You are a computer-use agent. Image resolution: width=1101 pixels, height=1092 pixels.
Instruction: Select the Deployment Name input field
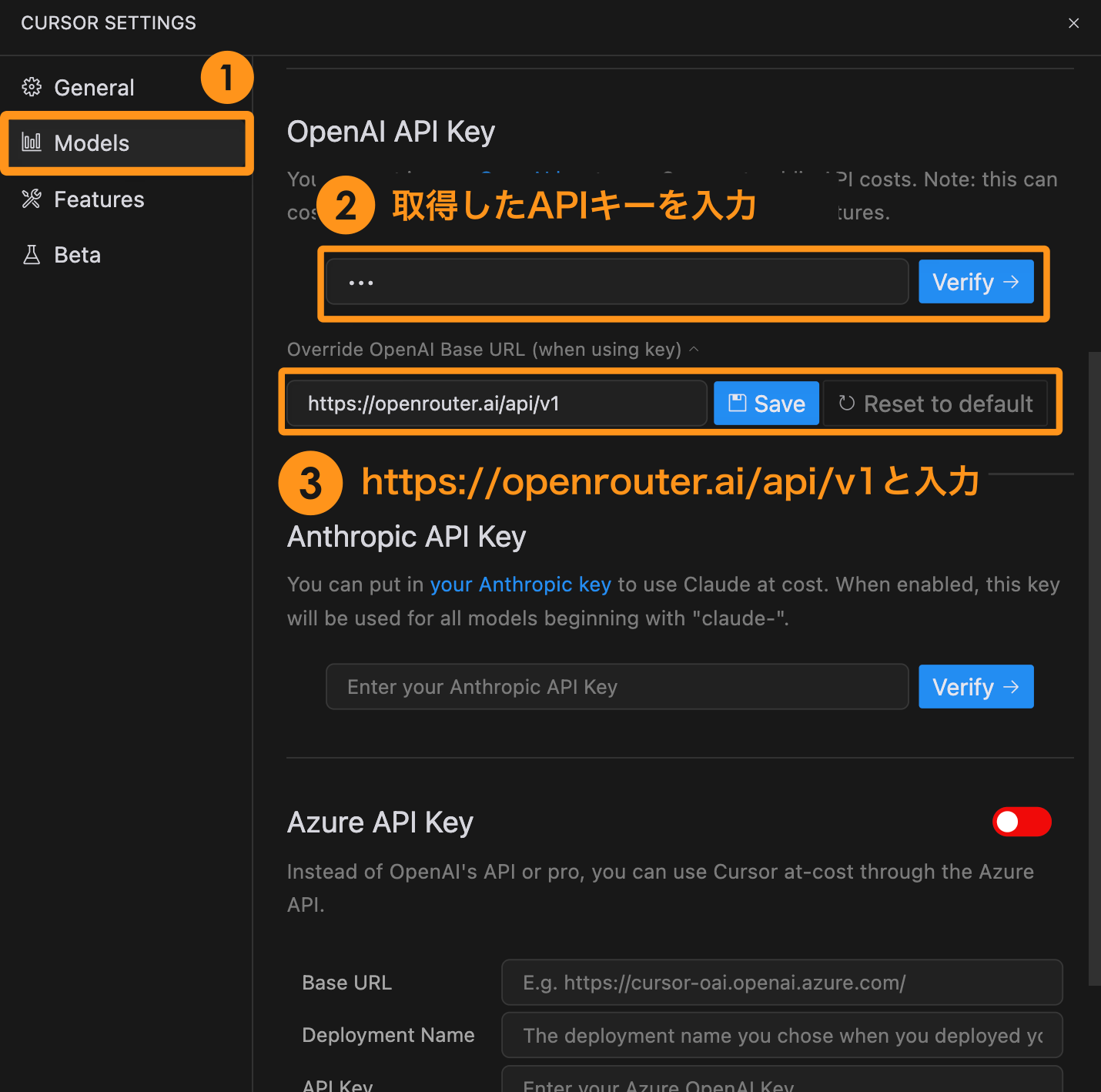[781, 1035]
